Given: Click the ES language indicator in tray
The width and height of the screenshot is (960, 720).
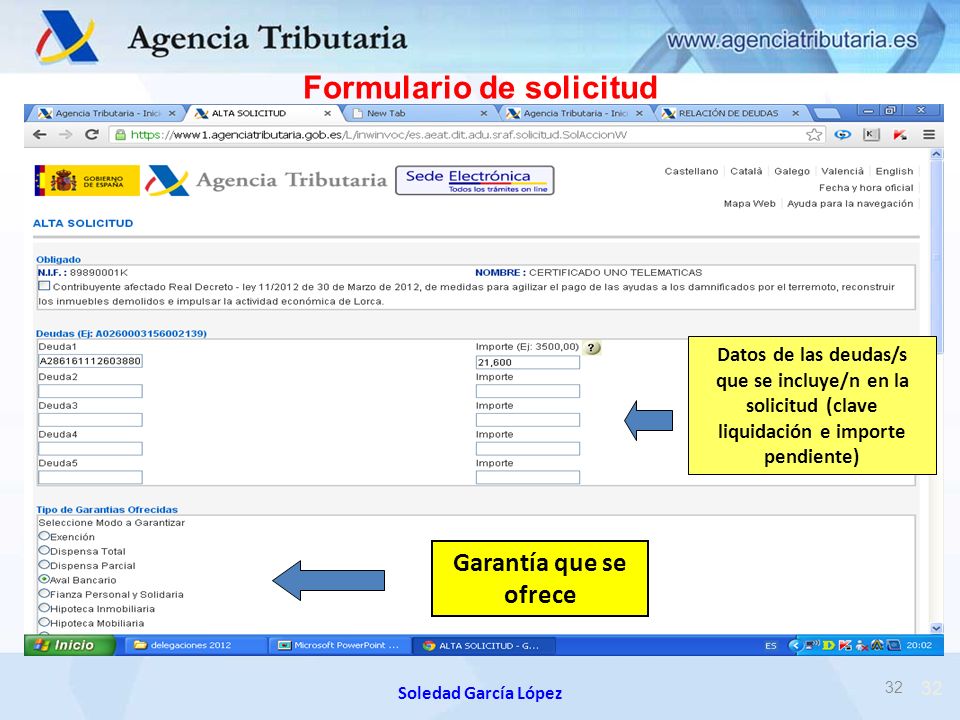Looking at the screenshot, I should [770, 645].
